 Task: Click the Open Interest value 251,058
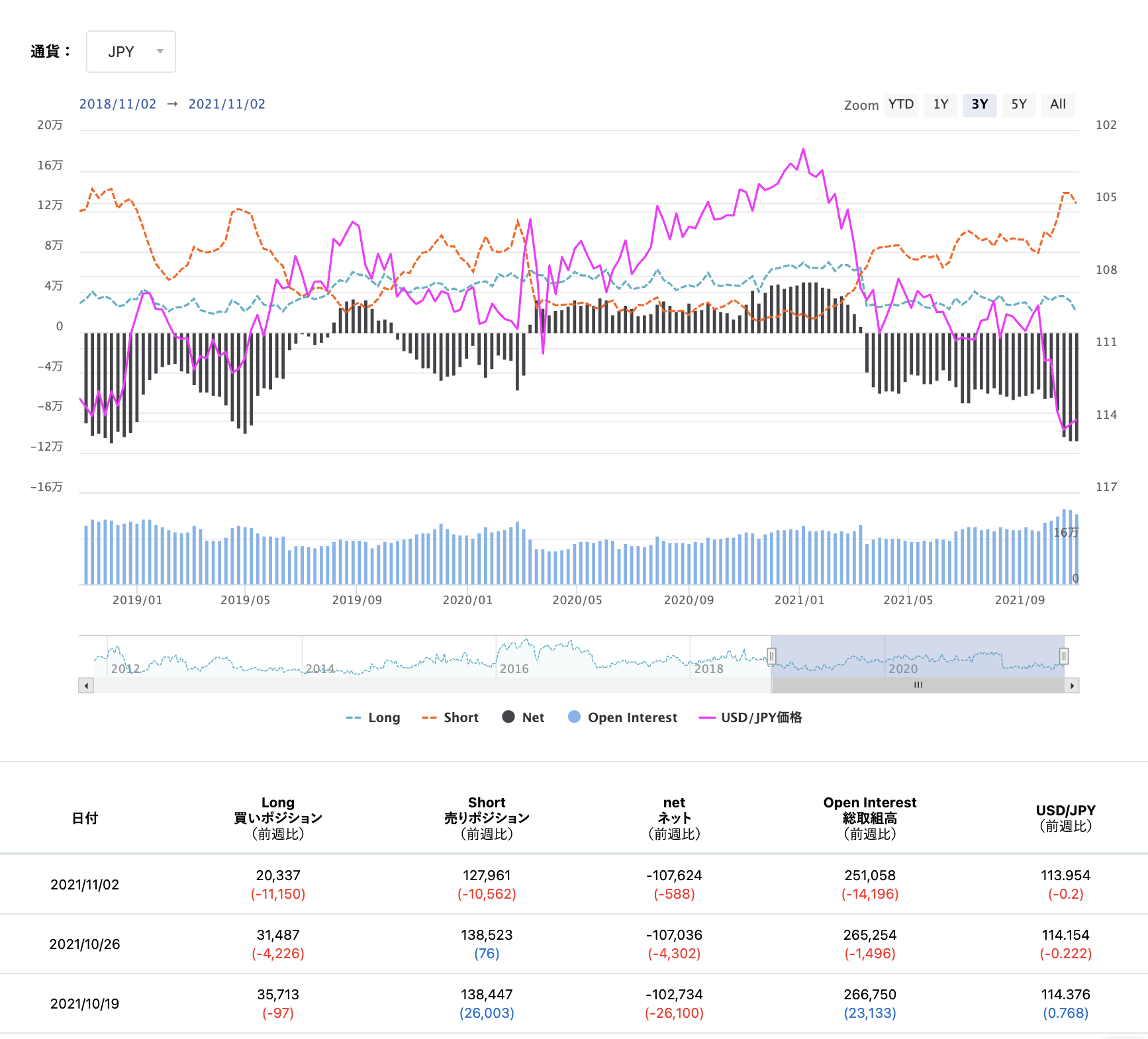point(870,876)
